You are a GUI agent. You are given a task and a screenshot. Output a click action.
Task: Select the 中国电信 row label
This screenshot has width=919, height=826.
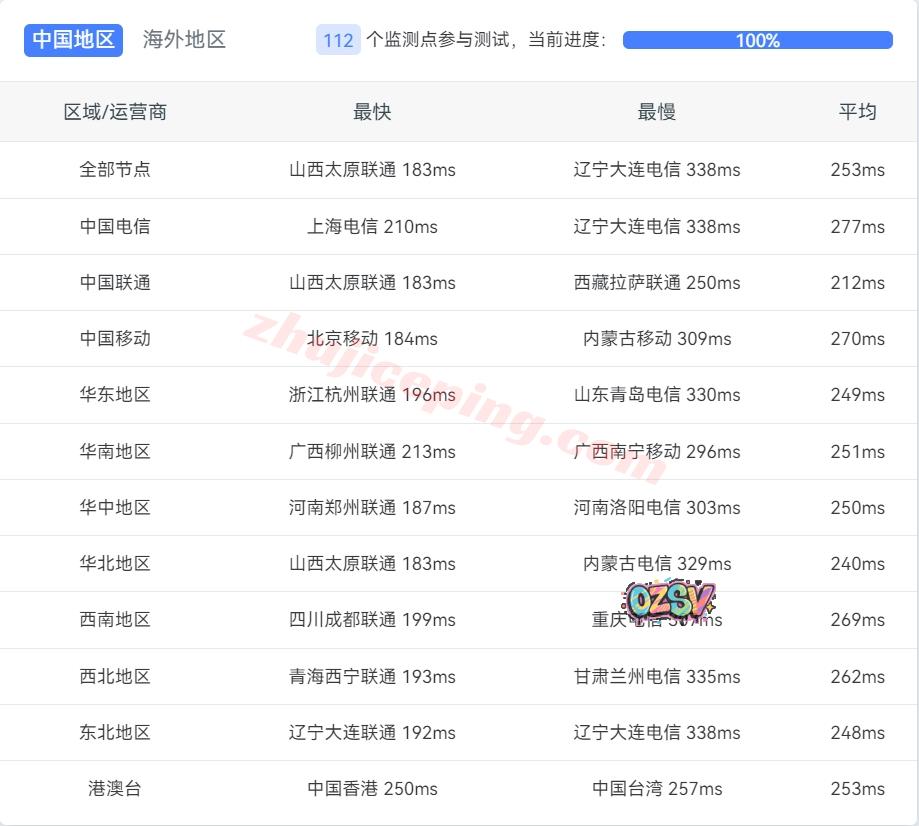[115, 227]
